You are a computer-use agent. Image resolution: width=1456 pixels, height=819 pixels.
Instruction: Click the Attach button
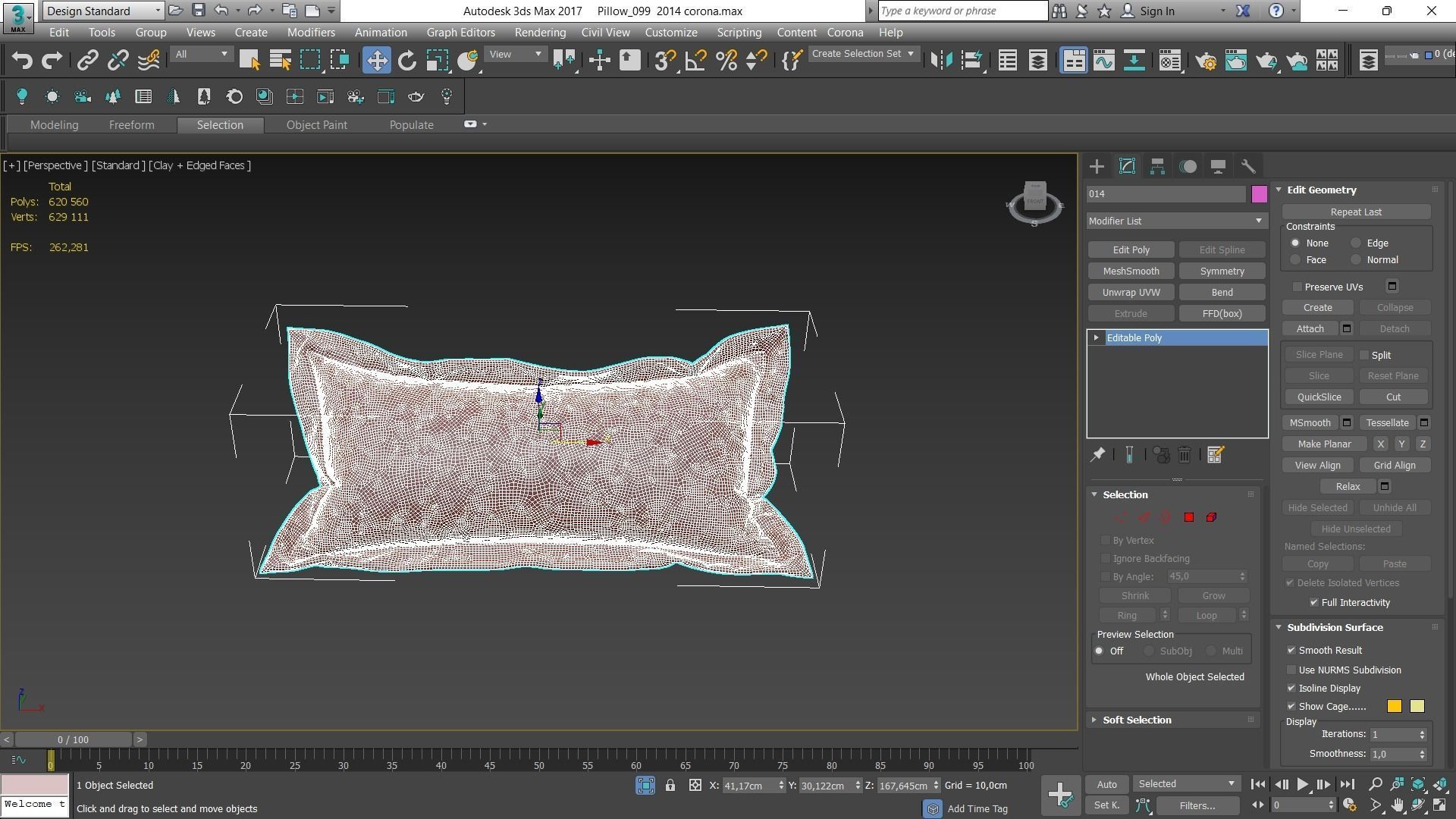pyautogui.click(x=1310, y=328)
